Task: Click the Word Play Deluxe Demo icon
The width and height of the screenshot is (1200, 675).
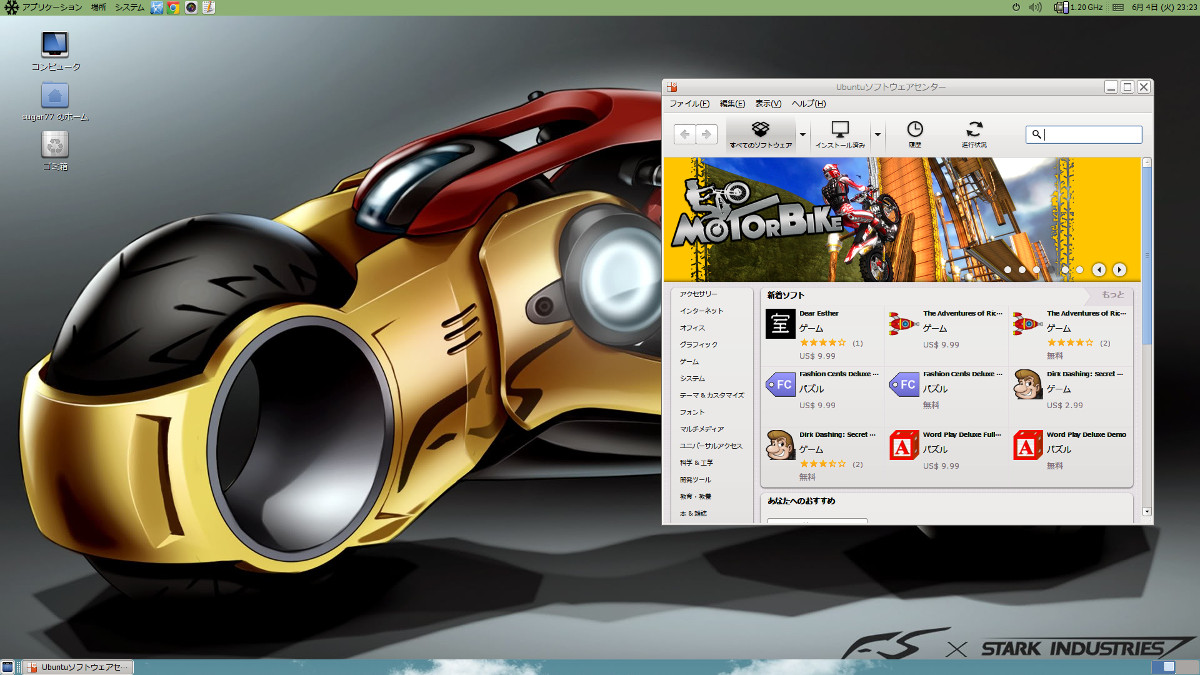Action: click(x=1028, y=445)
